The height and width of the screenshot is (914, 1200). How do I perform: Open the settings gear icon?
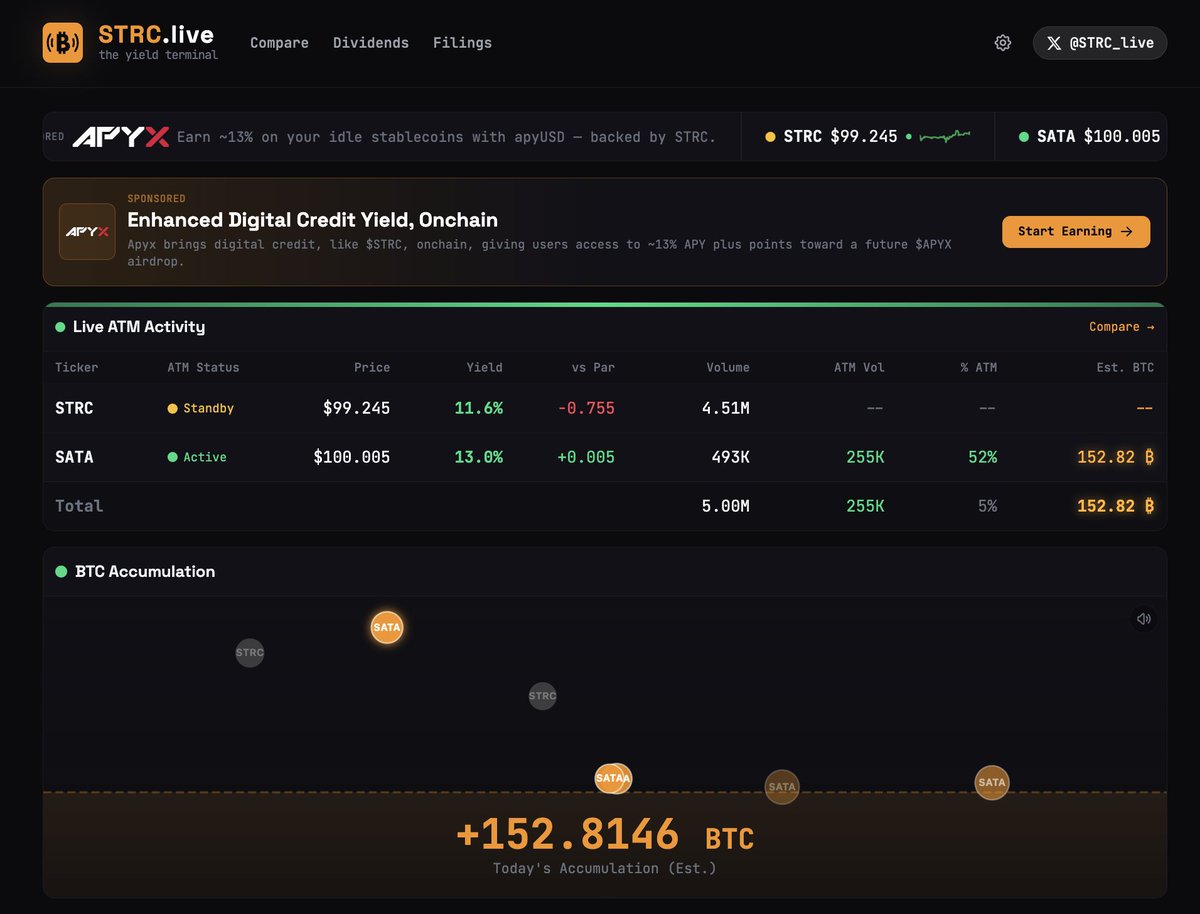(1003, 43)
